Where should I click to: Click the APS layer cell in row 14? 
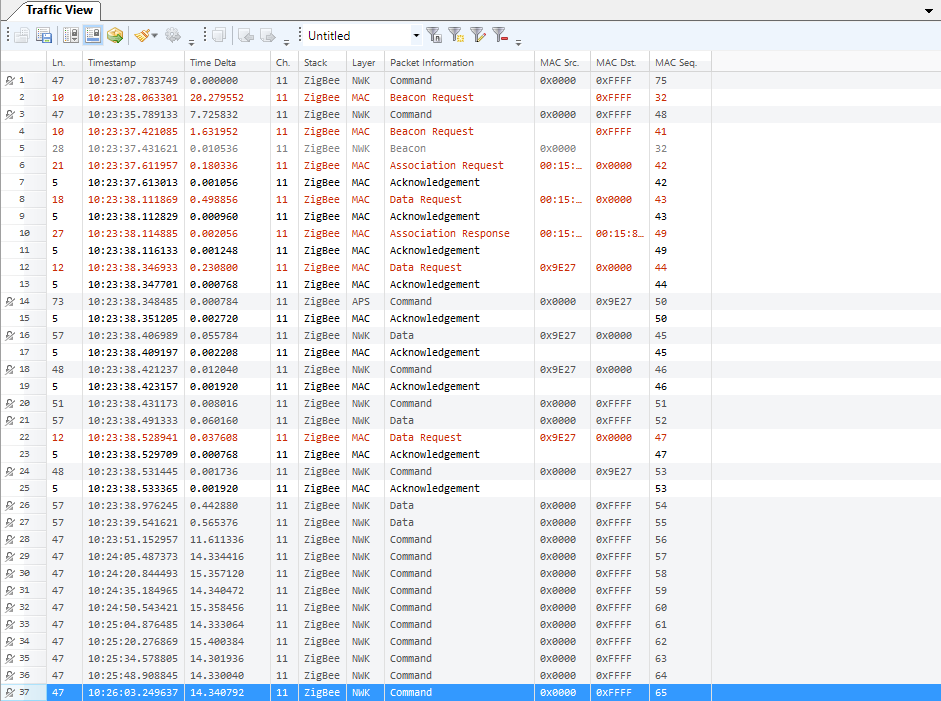click(x=361, y=302)
